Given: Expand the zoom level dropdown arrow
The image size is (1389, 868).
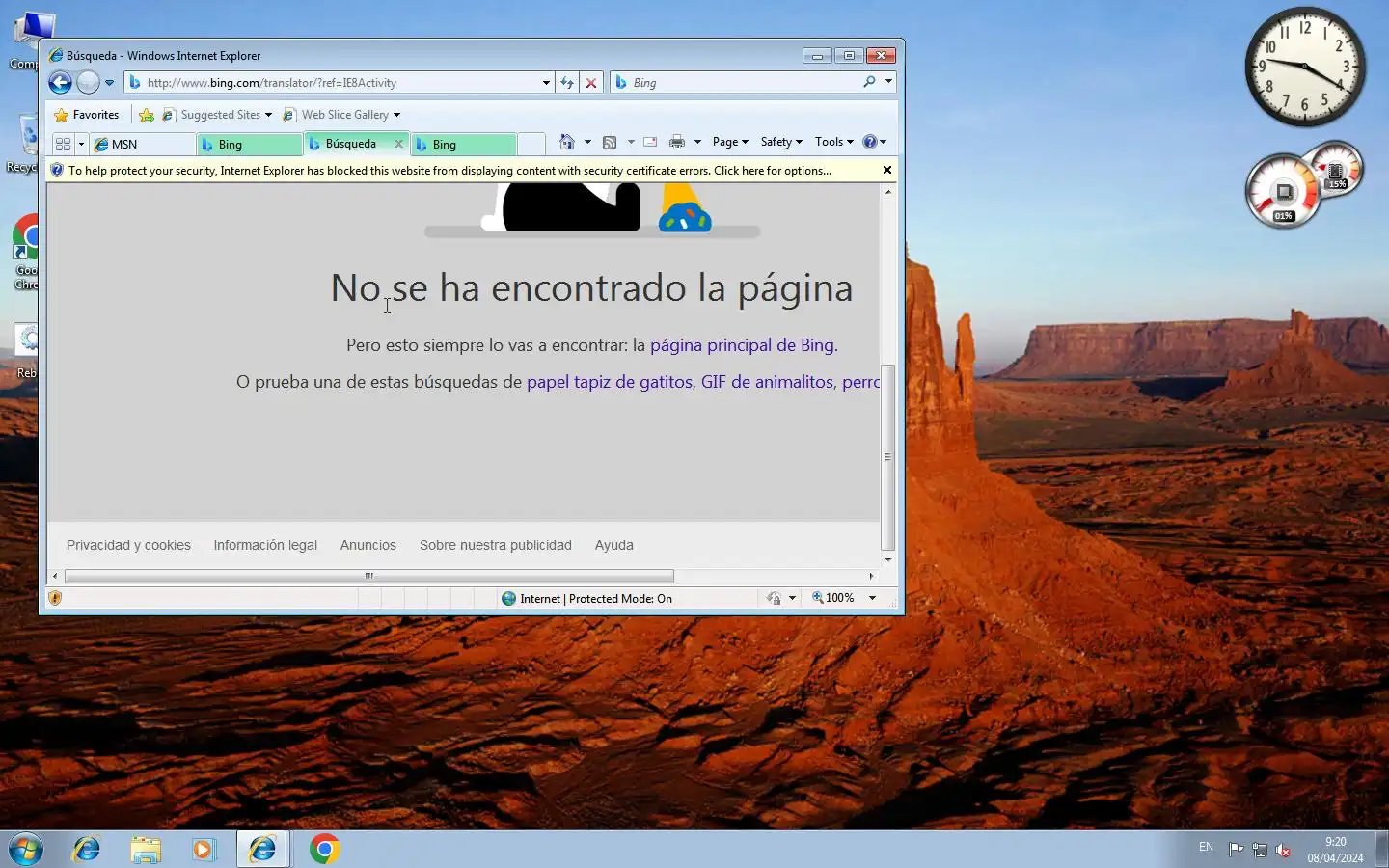Looking at the screenshot, I should 872,598.
